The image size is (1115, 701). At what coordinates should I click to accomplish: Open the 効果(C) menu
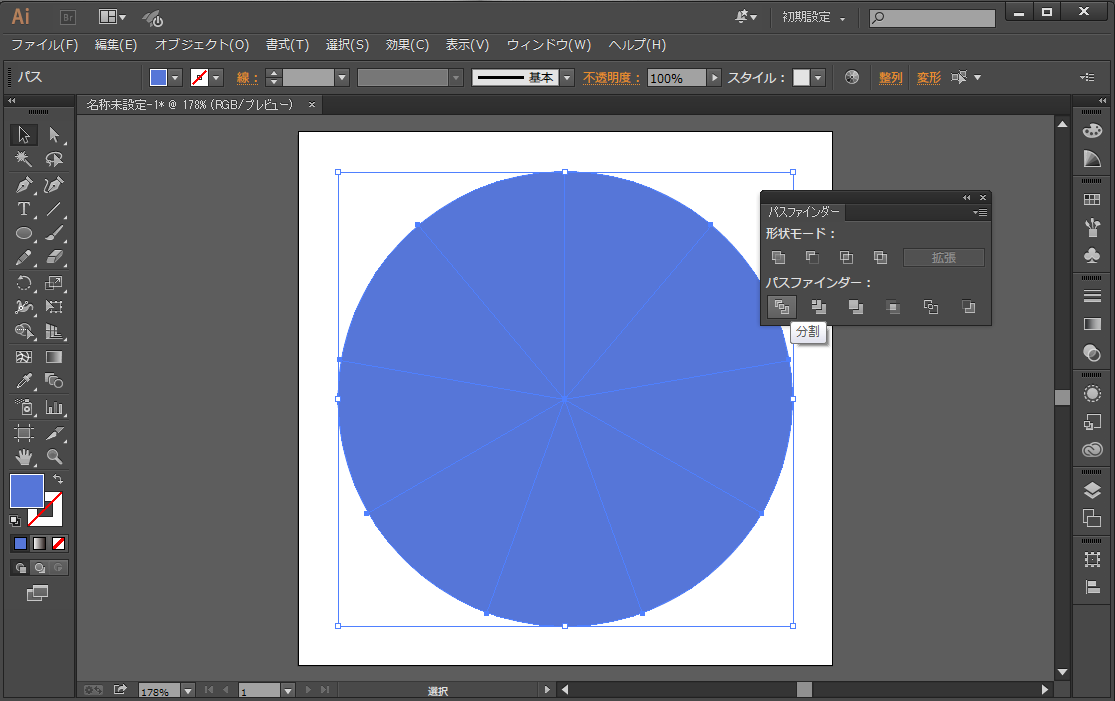tap(407, 45)
